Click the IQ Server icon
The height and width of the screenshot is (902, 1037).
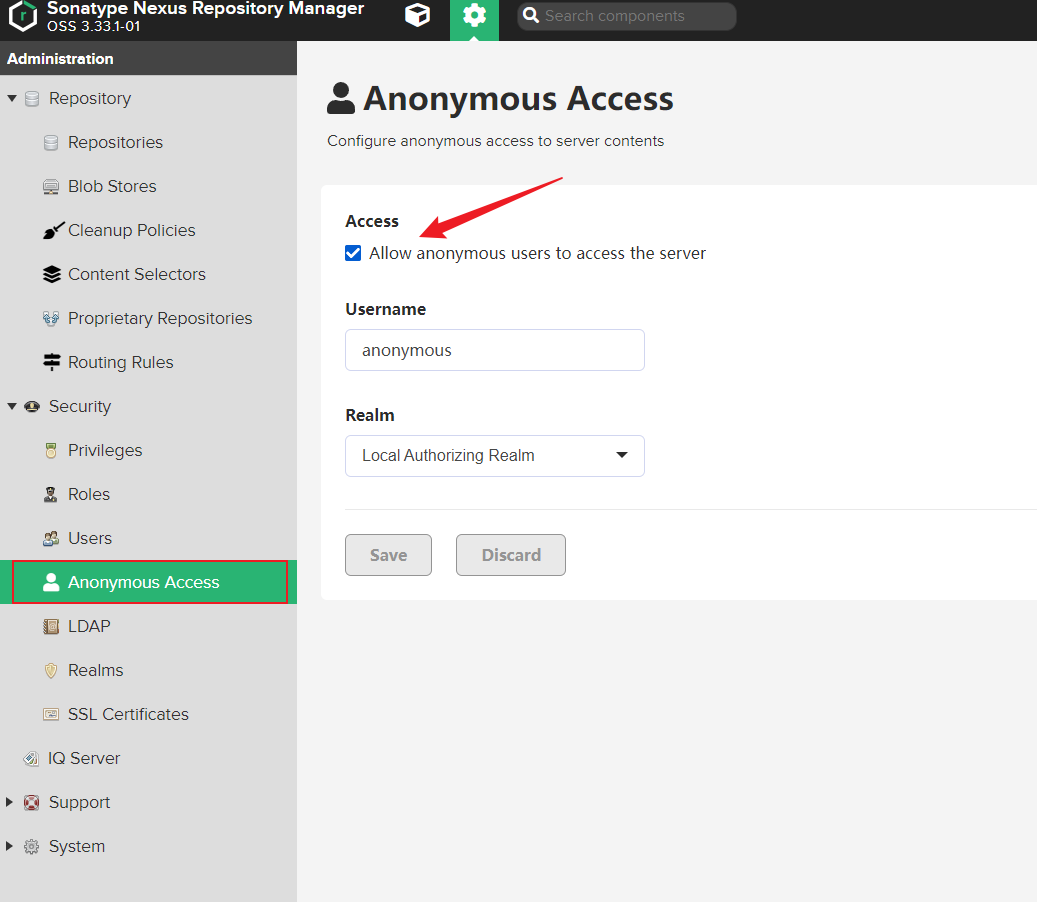click(x=31, y=758)
